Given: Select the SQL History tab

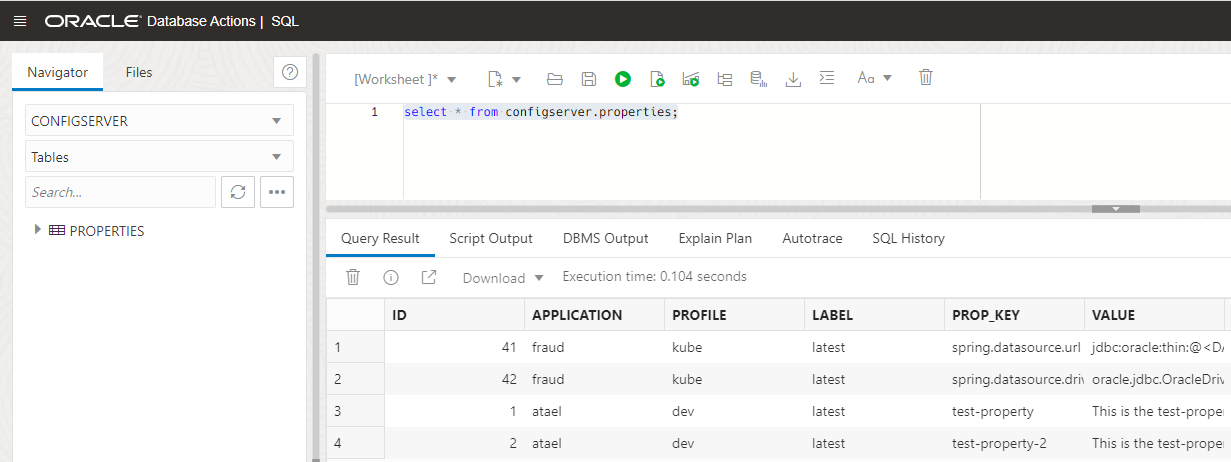Looking at the screenshot, I should click(908, 238).
